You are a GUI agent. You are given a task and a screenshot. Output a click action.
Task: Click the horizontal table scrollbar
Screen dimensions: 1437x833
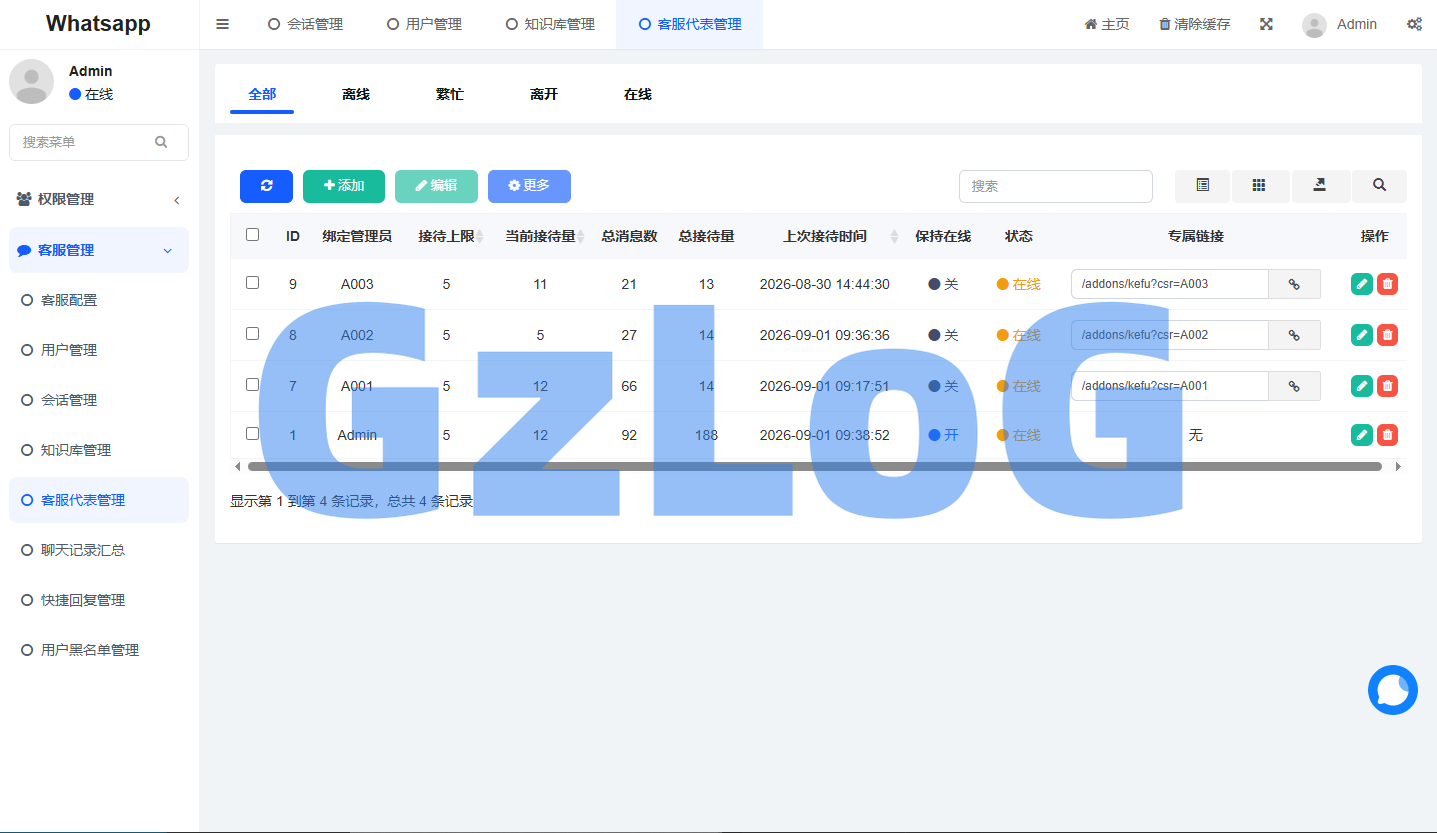coord(814,466)
